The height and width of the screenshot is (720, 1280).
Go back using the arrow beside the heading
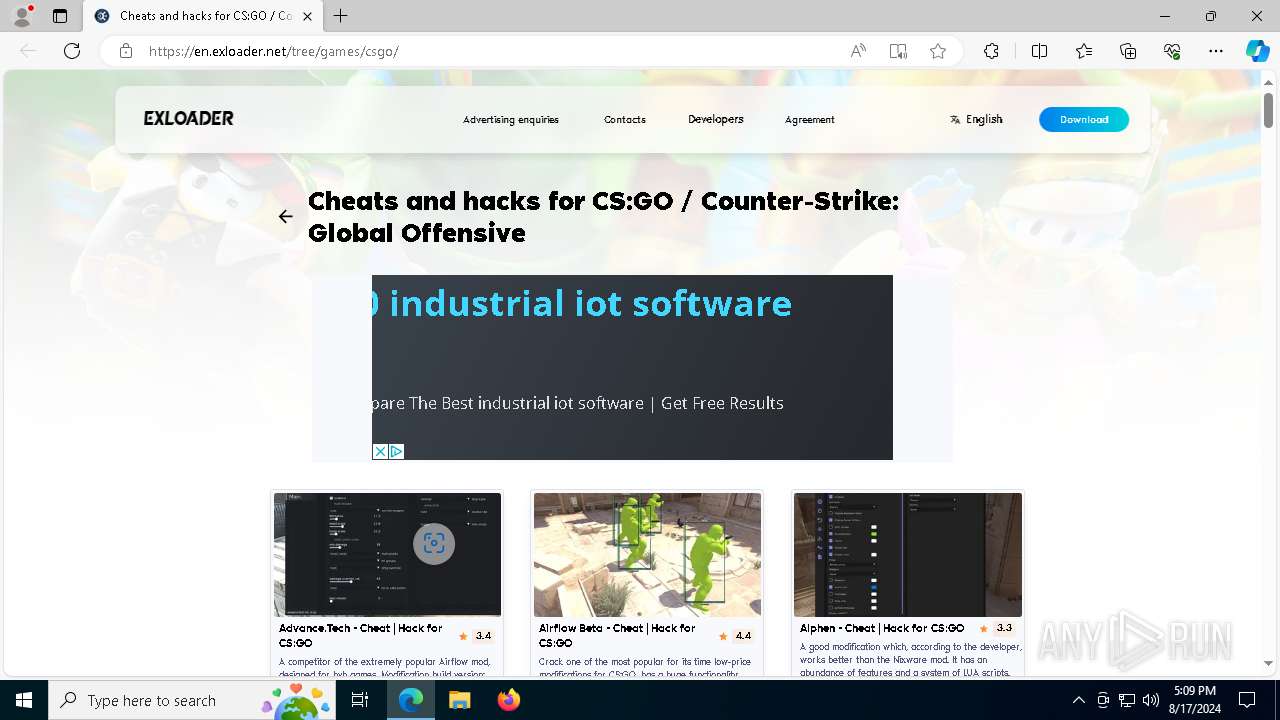(286, 216)
